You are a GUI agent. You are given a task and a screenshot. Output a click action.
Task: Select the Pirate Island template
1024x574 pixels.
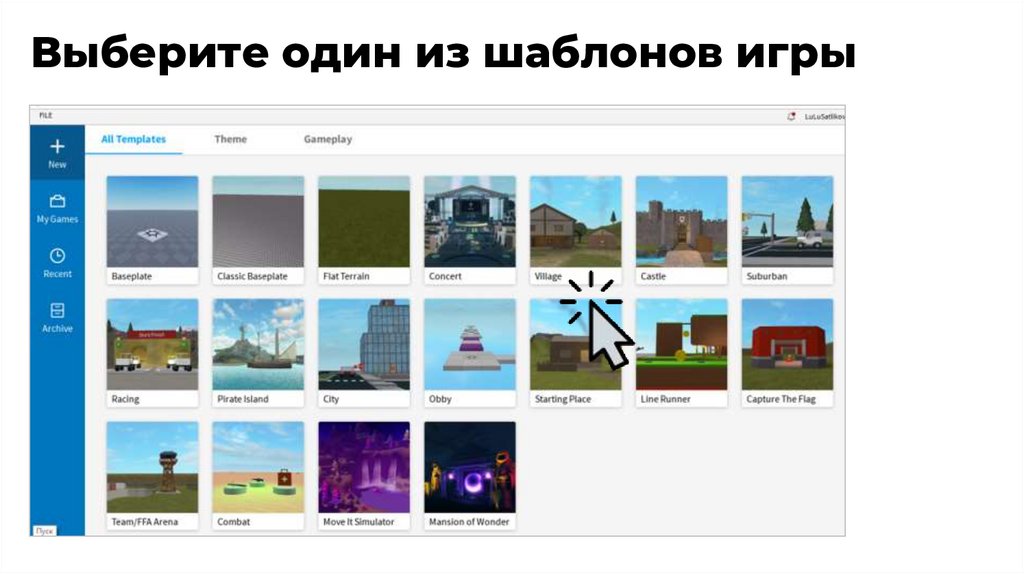[x=258, y=353]
